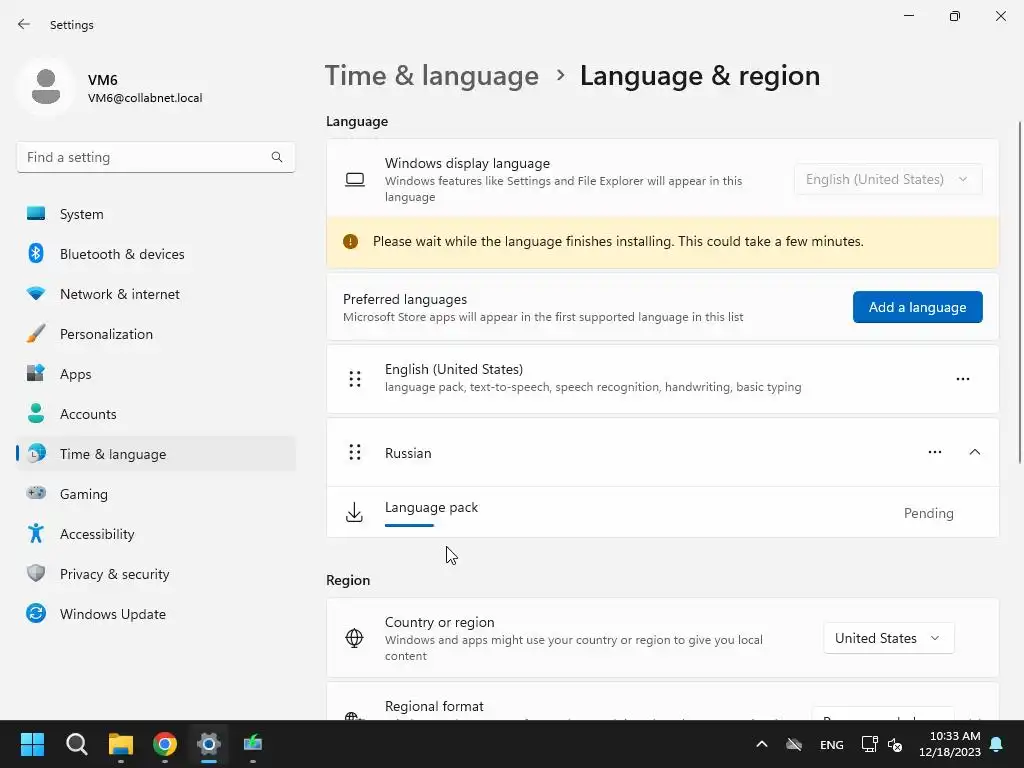Image resolution: width=1024 pixels, height=768 pixels.
Task: Go back with the Settings back arrow
Action: click(24, 24)
